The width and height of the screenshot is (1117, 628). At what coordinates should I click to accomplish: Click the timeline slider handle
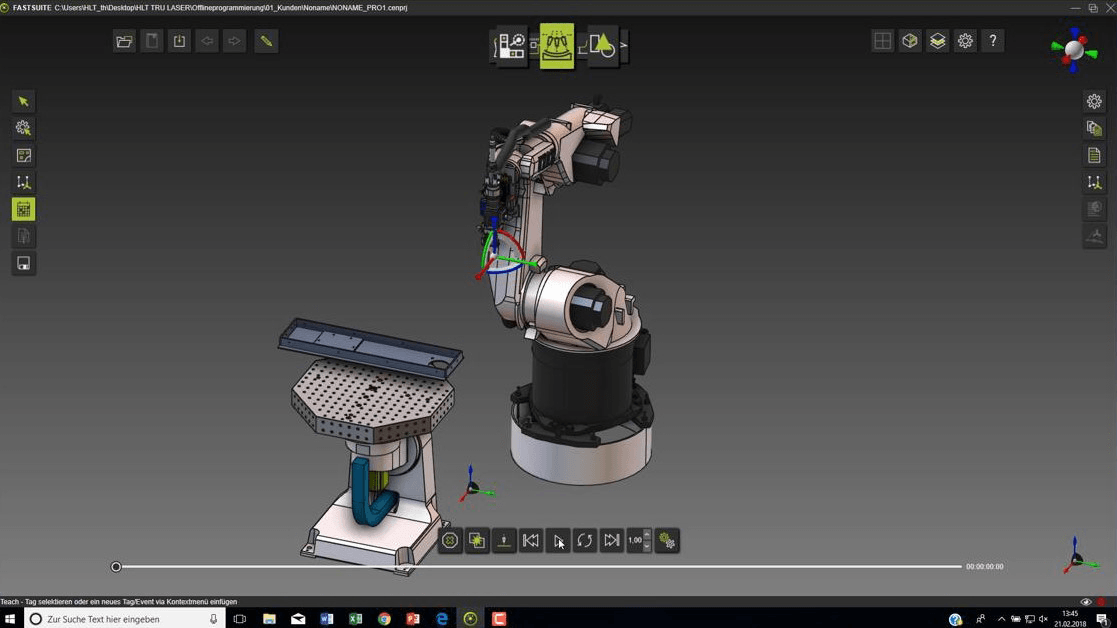(x=116, y=567)
